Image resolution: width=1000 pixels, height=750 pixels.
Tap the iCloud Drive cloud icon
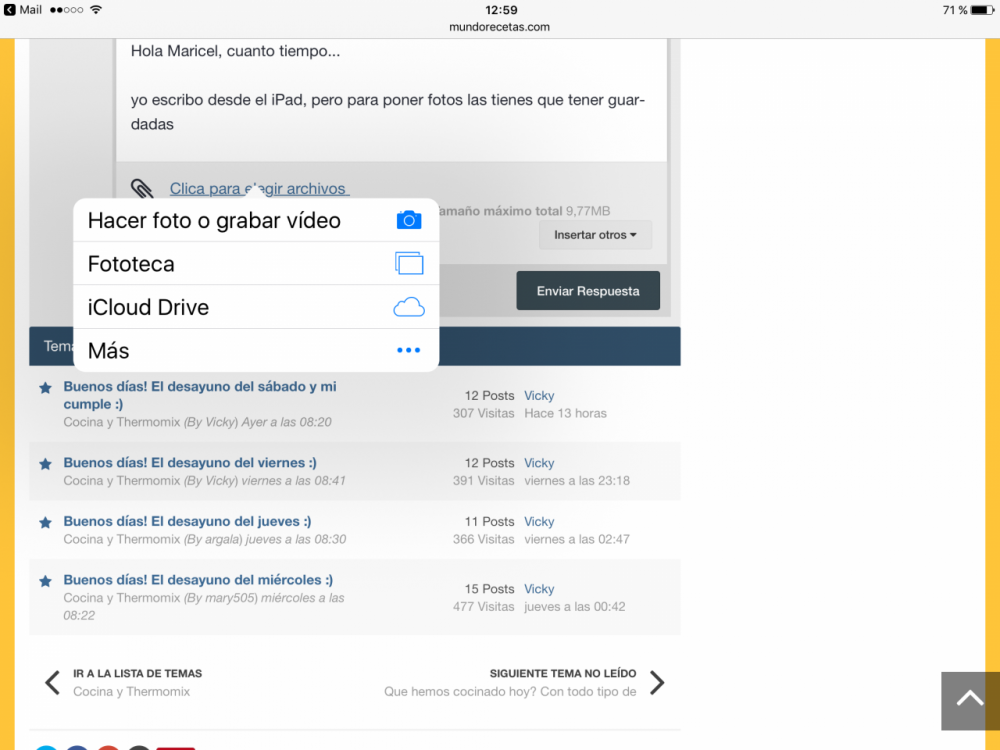click(408, 307)
